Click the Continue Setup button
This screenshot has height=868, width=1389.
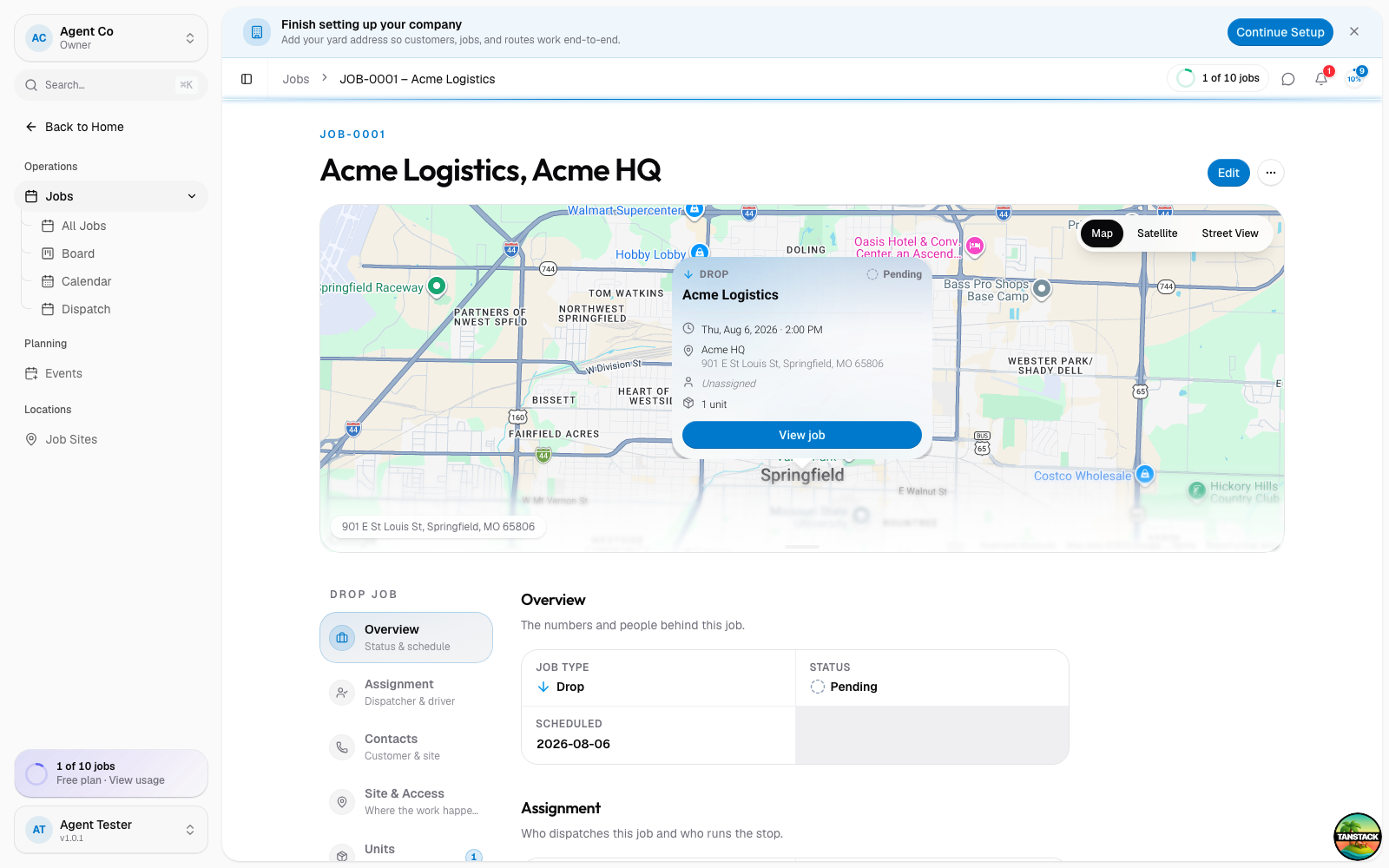1280,32
